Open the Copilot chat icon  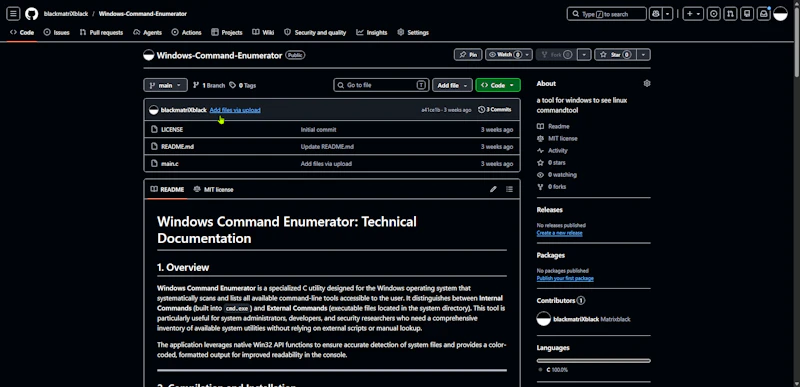coord(655,14)
